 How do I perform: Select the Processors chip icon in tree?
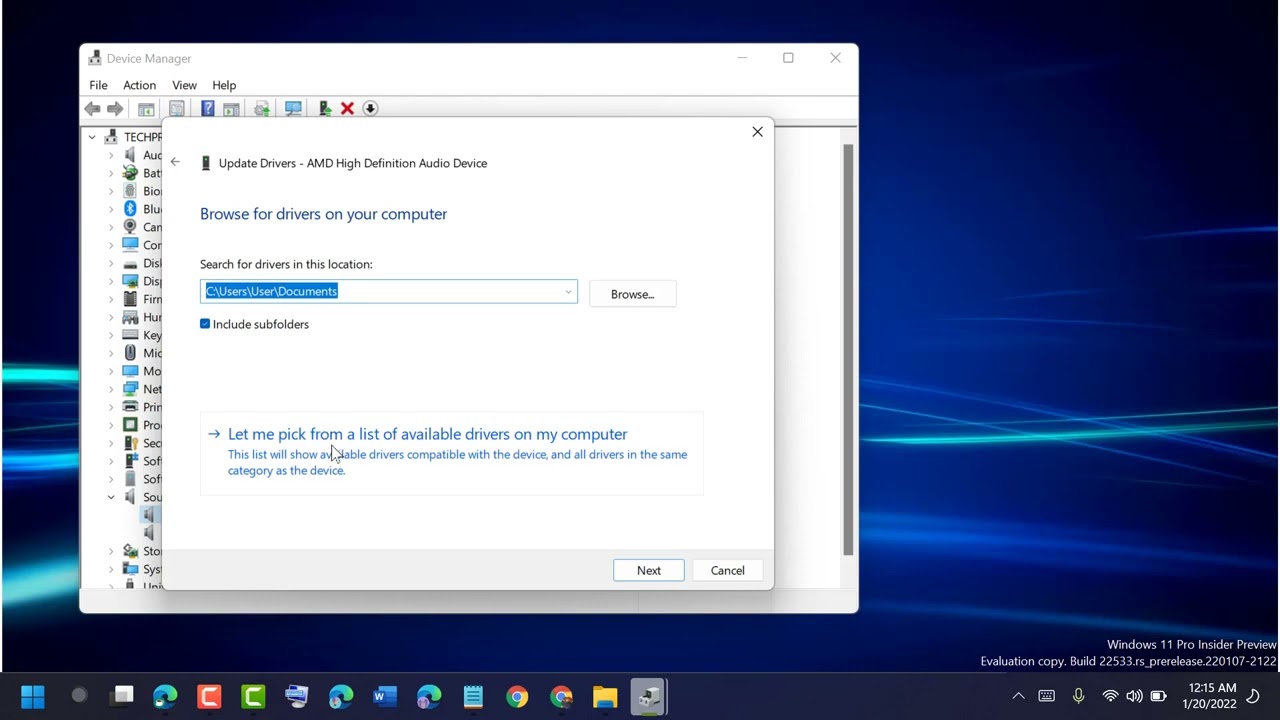(x=130, y=425)
